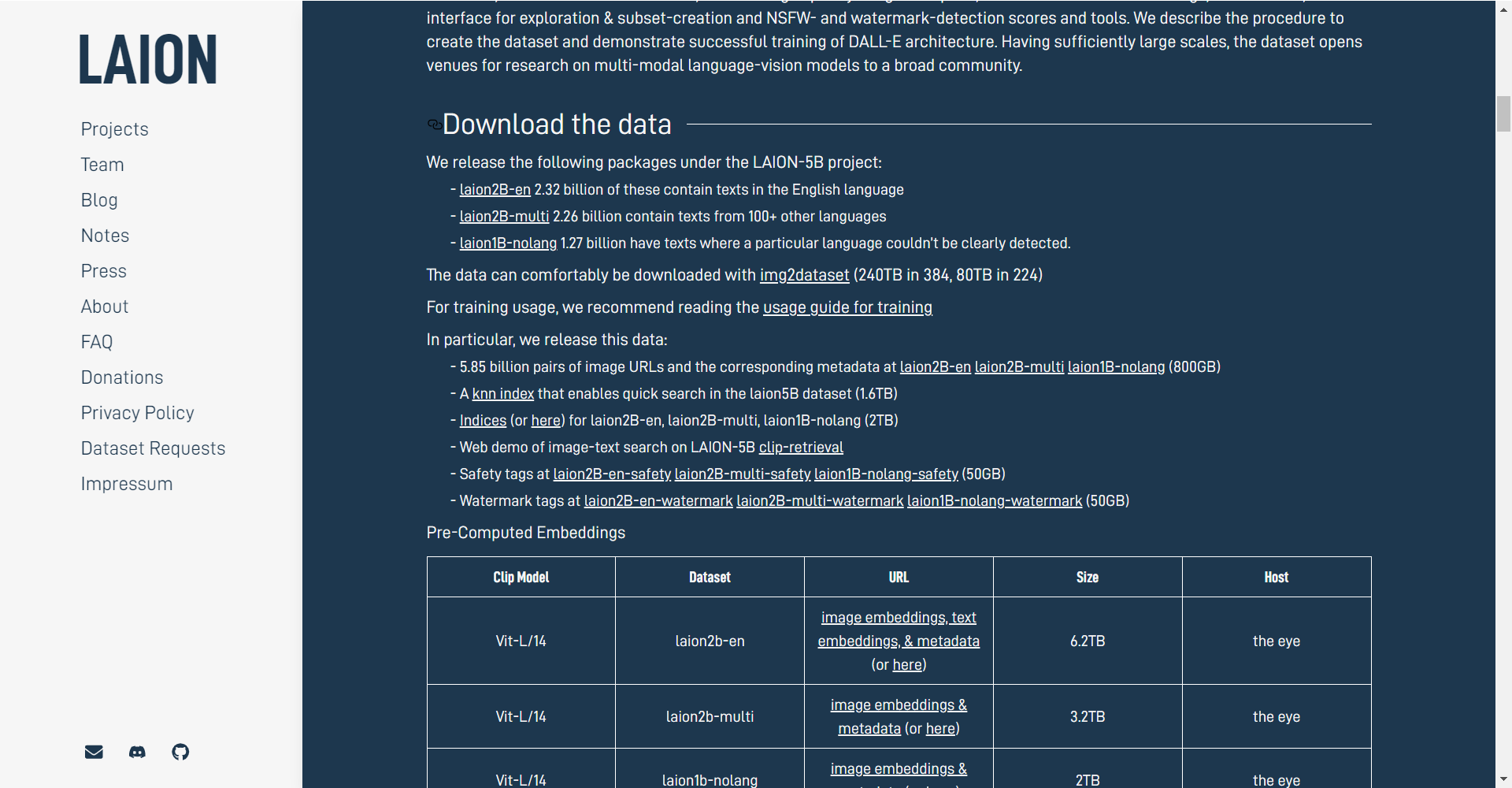This screenshot has height=788, width=1512.
Task: Click the laion2b-multi dataset cell
Action: pyautogui.click(x=710, y=717)
